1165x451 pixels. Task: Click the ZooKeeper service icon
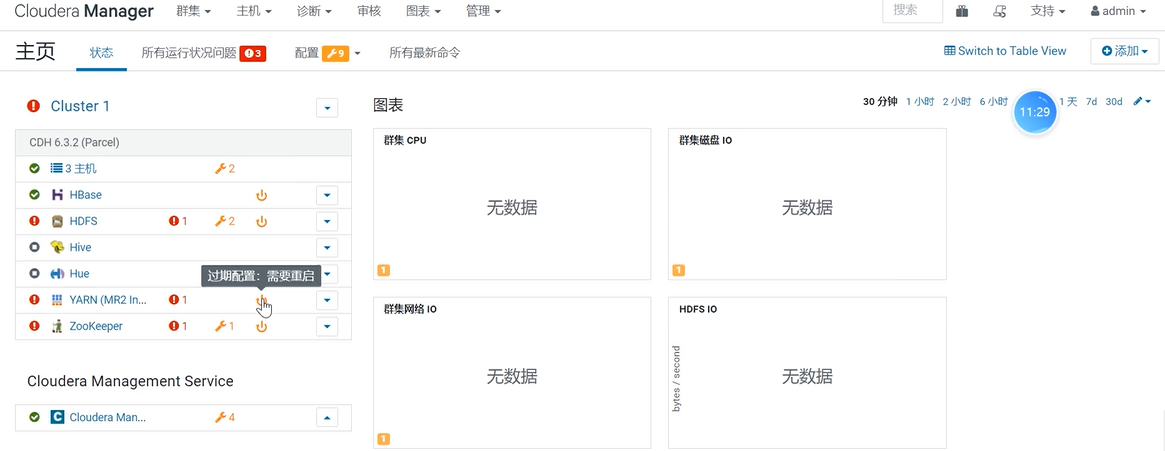pyautogui.click(x=57, y=326)
